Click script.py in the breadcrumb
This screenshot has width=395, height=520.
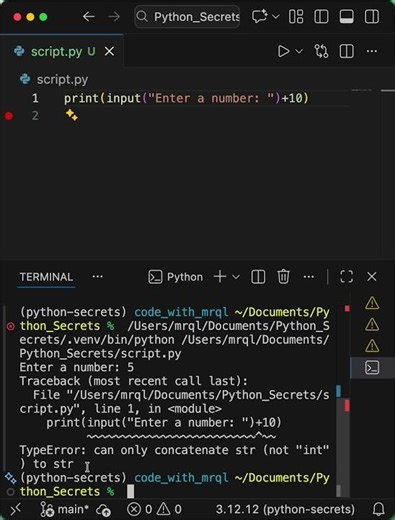(x=62, y=79)
